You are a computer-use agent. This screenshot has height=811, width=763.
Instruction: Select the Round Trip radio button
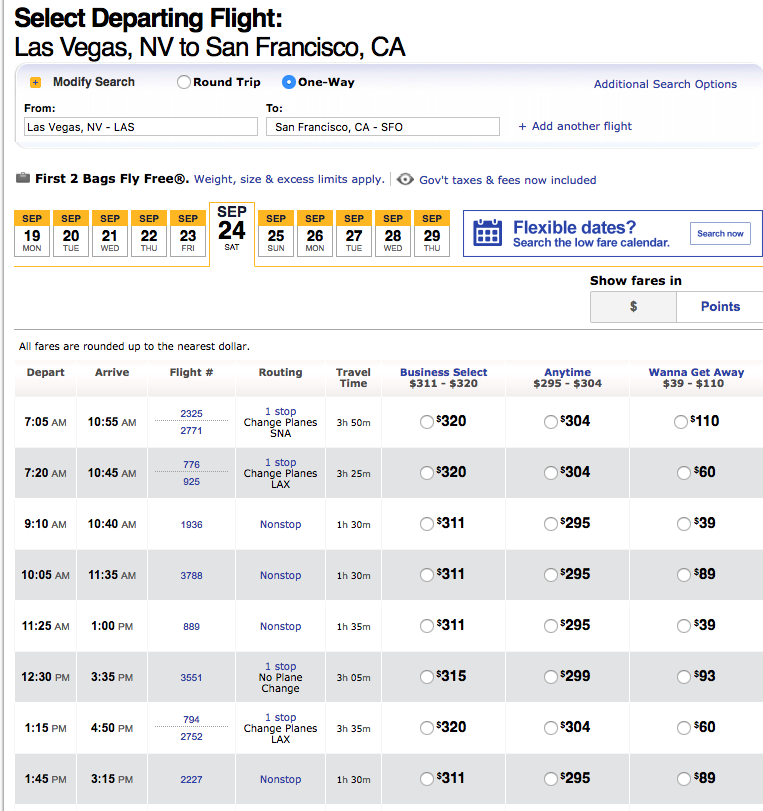[x=184, y=82]
